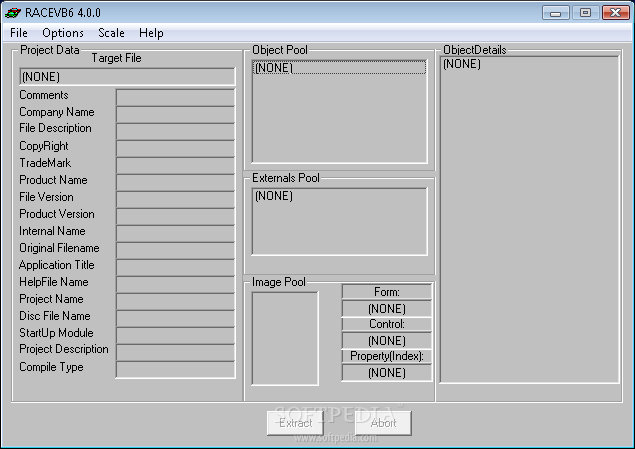Click the Image Pool preview box
This screenshot has height=449, width=635.
point(285,338)
